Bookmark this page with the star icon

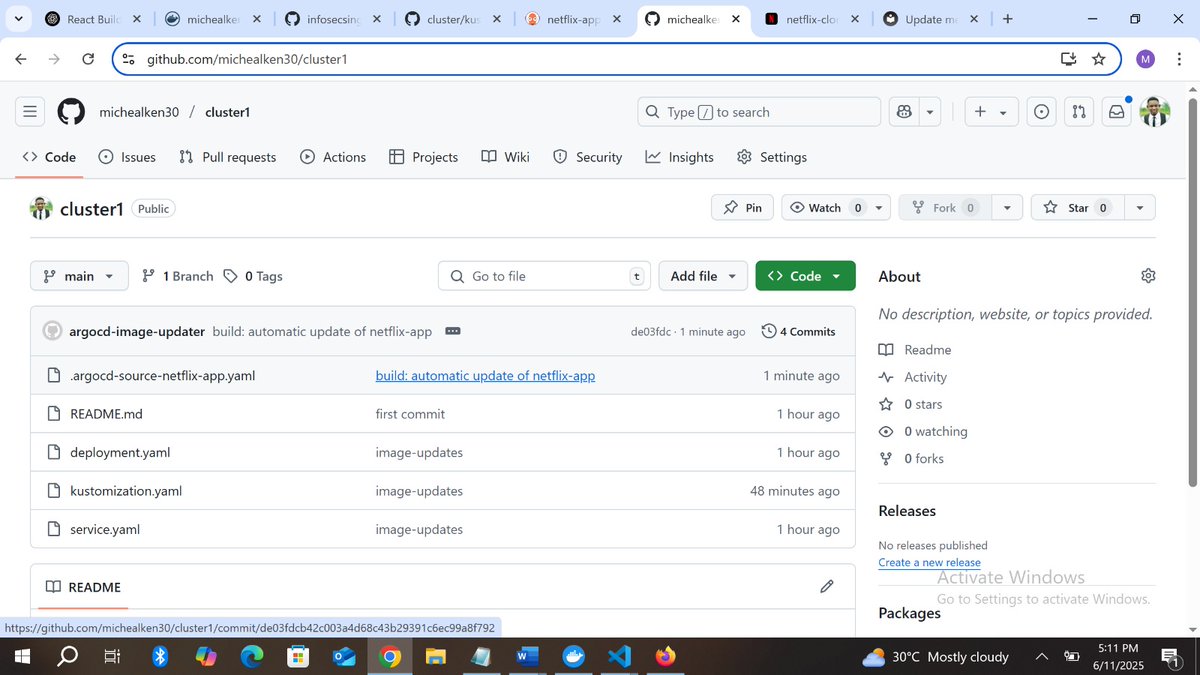(x=1099, y=59)
